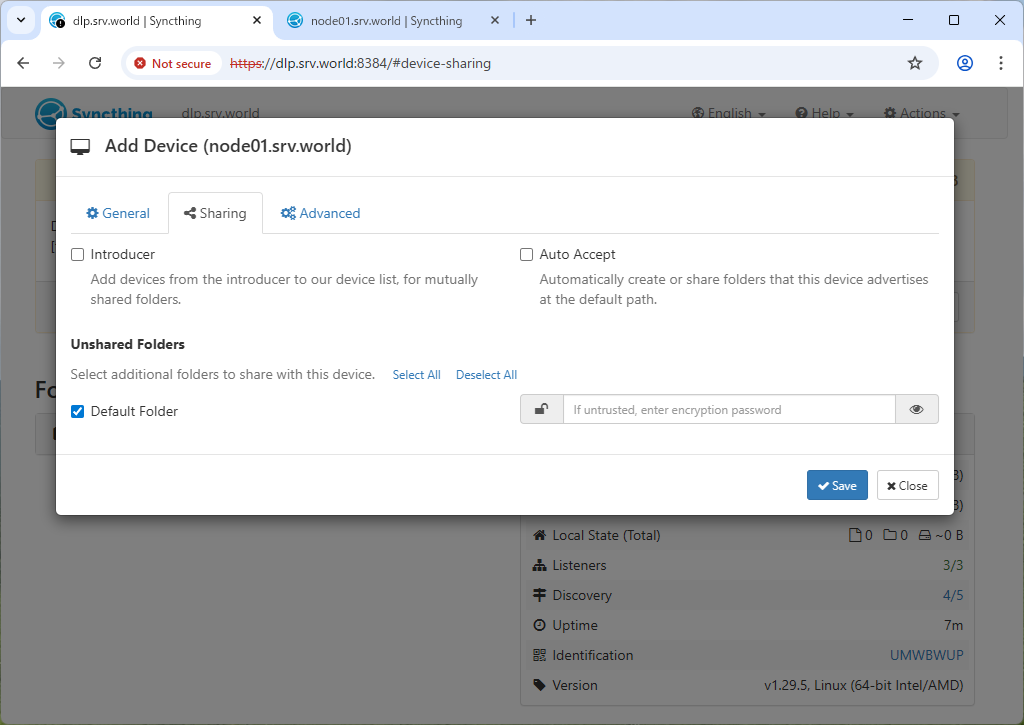Toggle password visibility eye icon

point(916,409)
